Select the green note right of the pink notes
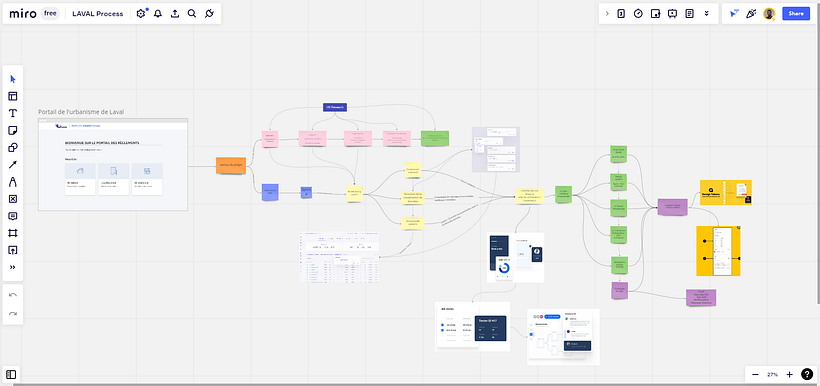820x386 pixels. (435, 138)
